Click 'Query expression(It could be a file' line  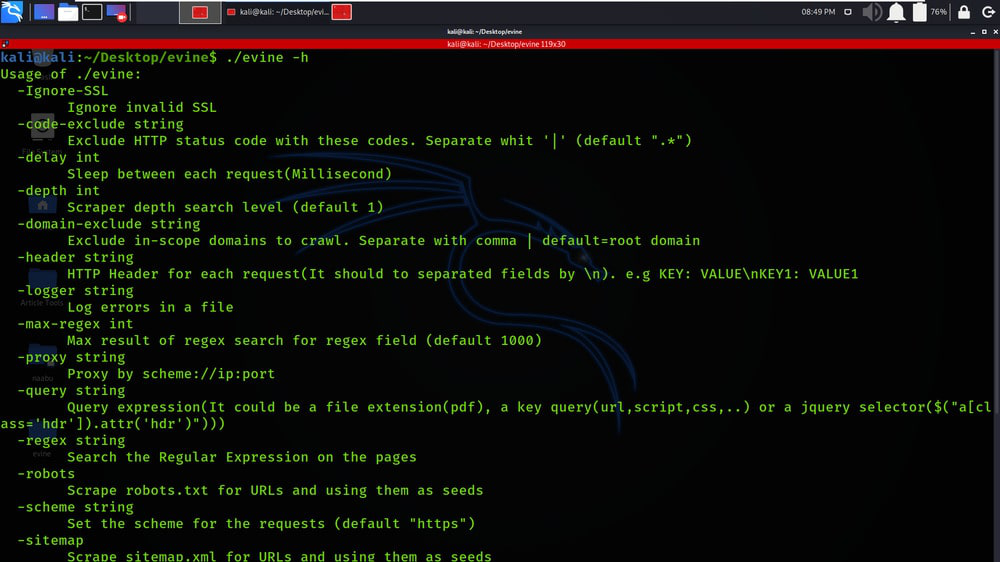[x=529, y=407]
